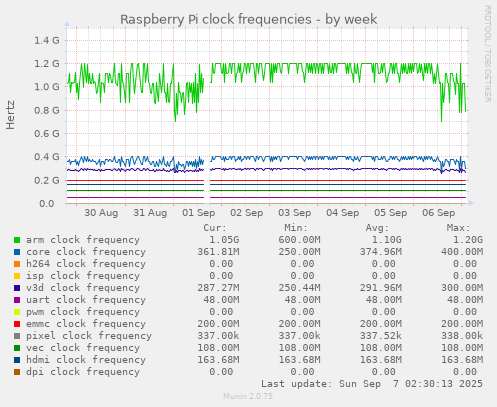
Task: Click the hdmi current value 163.68M
Action: 218,360
